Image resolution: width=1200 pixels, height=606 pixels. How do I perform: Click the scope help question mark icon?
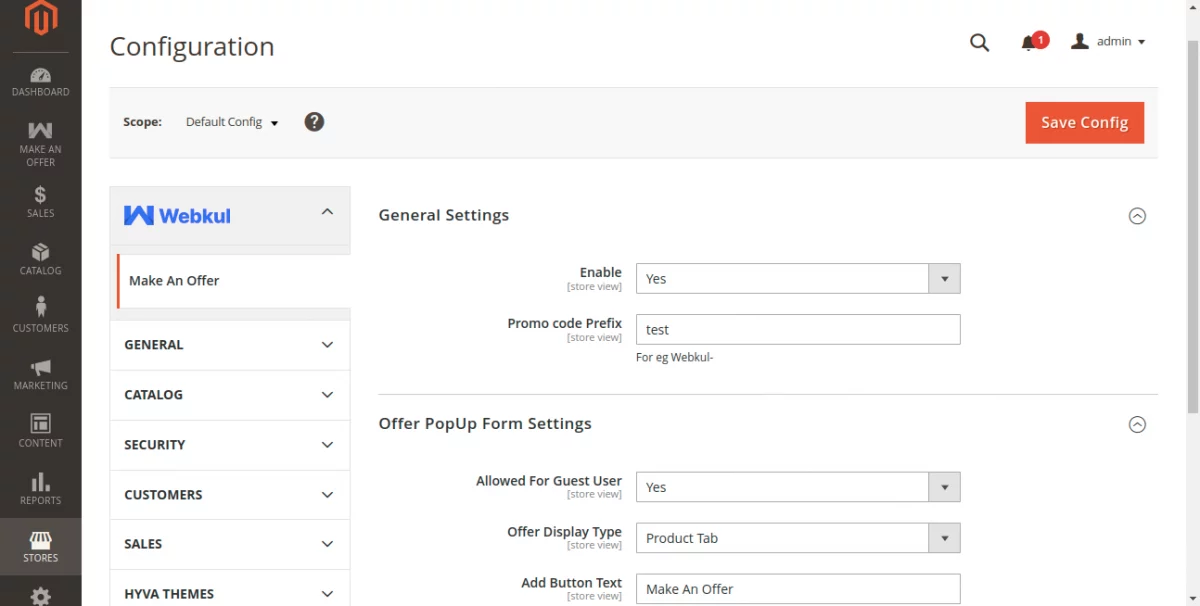pos(314,122)
